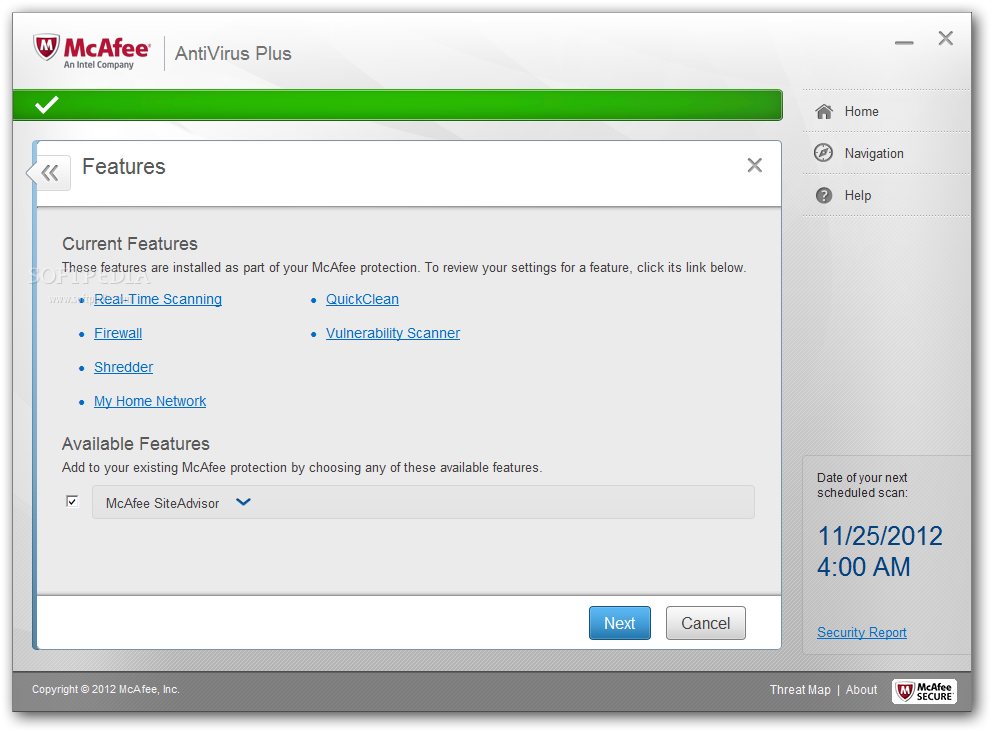This screenshot has width=992, height=732.
Task: Minimize the McAfee window
Action: point(903,42)
